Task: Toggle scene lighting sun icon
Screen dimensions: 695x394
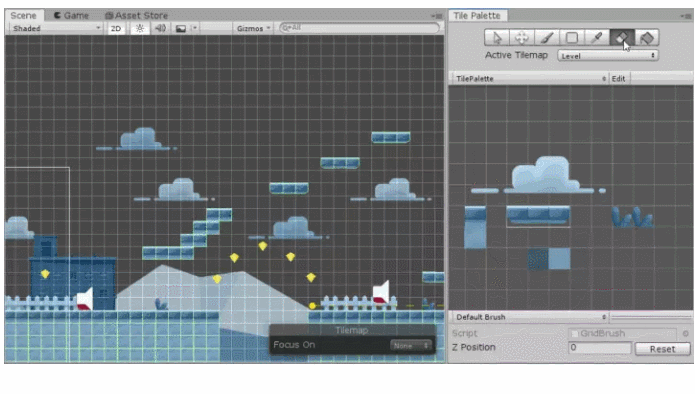Action: pos(140,28)
